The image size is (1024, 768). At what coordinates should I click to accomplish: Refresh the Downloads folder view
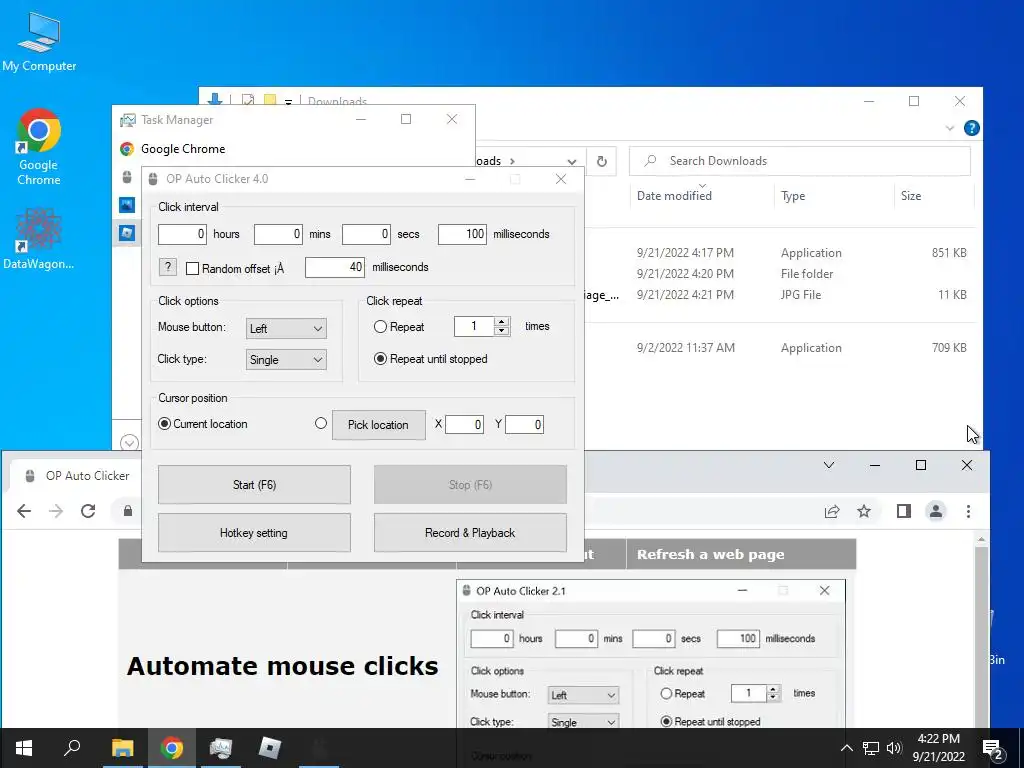pos(601,161)
